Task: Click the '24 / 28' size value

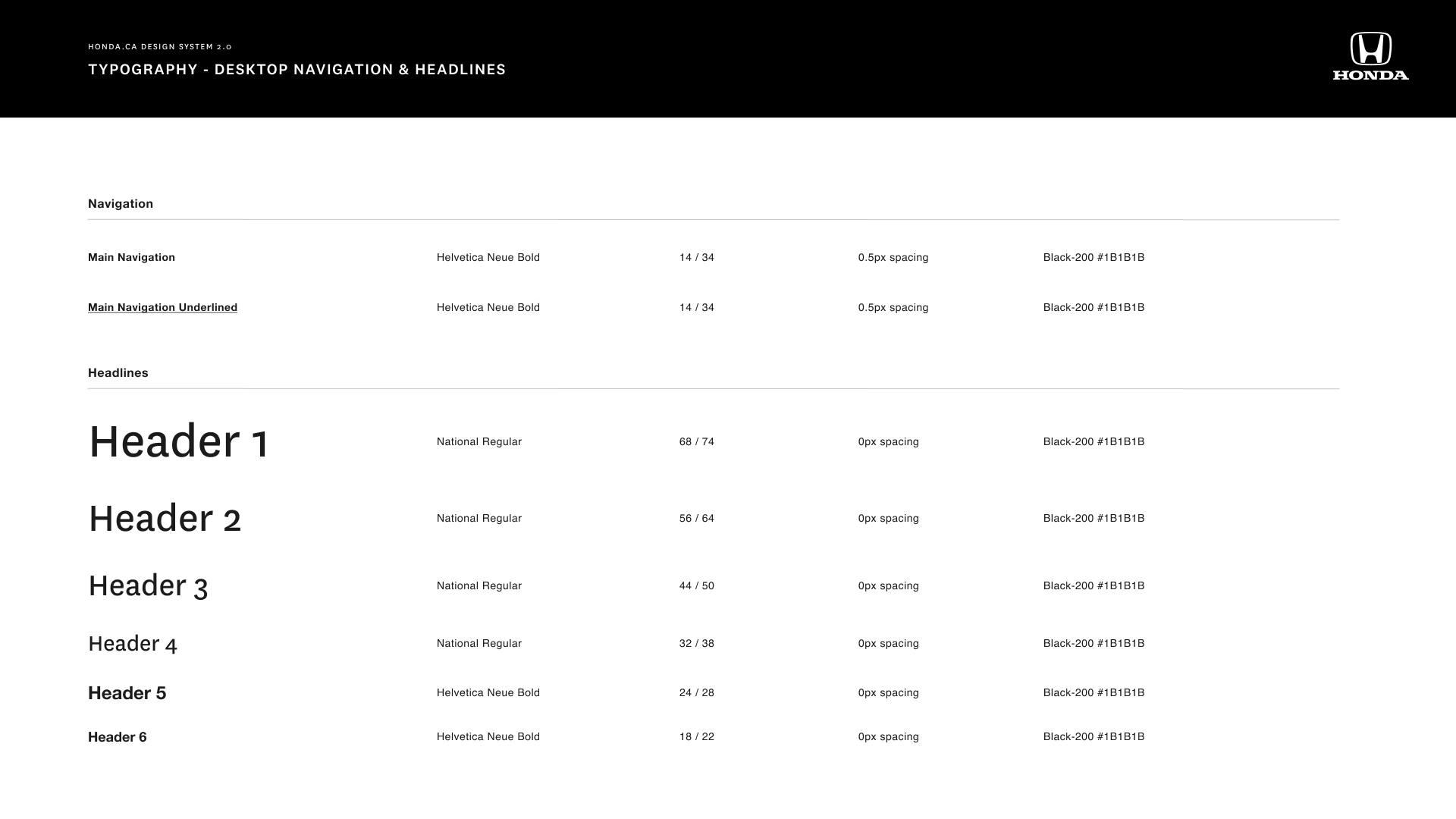Action: 697,693
